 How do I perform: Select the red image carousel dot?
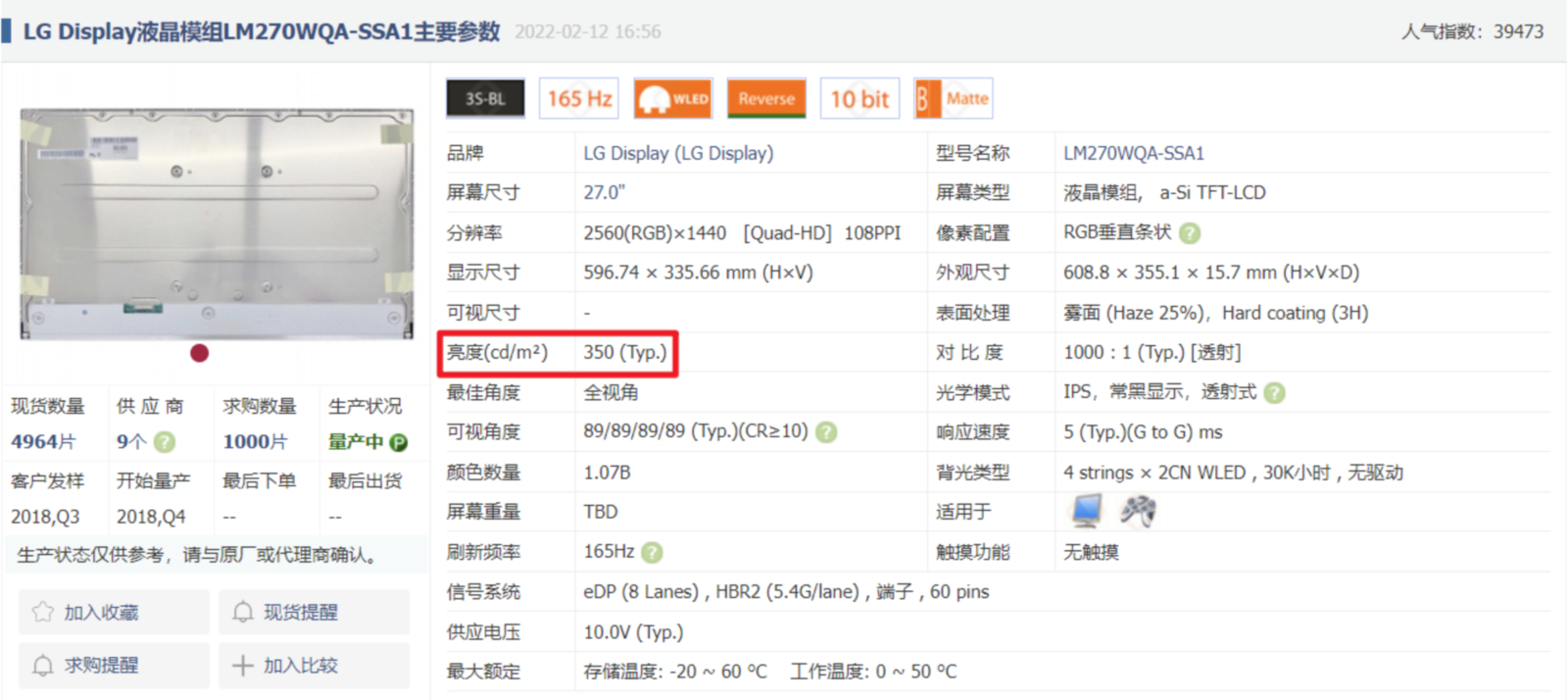pyautogui.click(x=199, y=353)
